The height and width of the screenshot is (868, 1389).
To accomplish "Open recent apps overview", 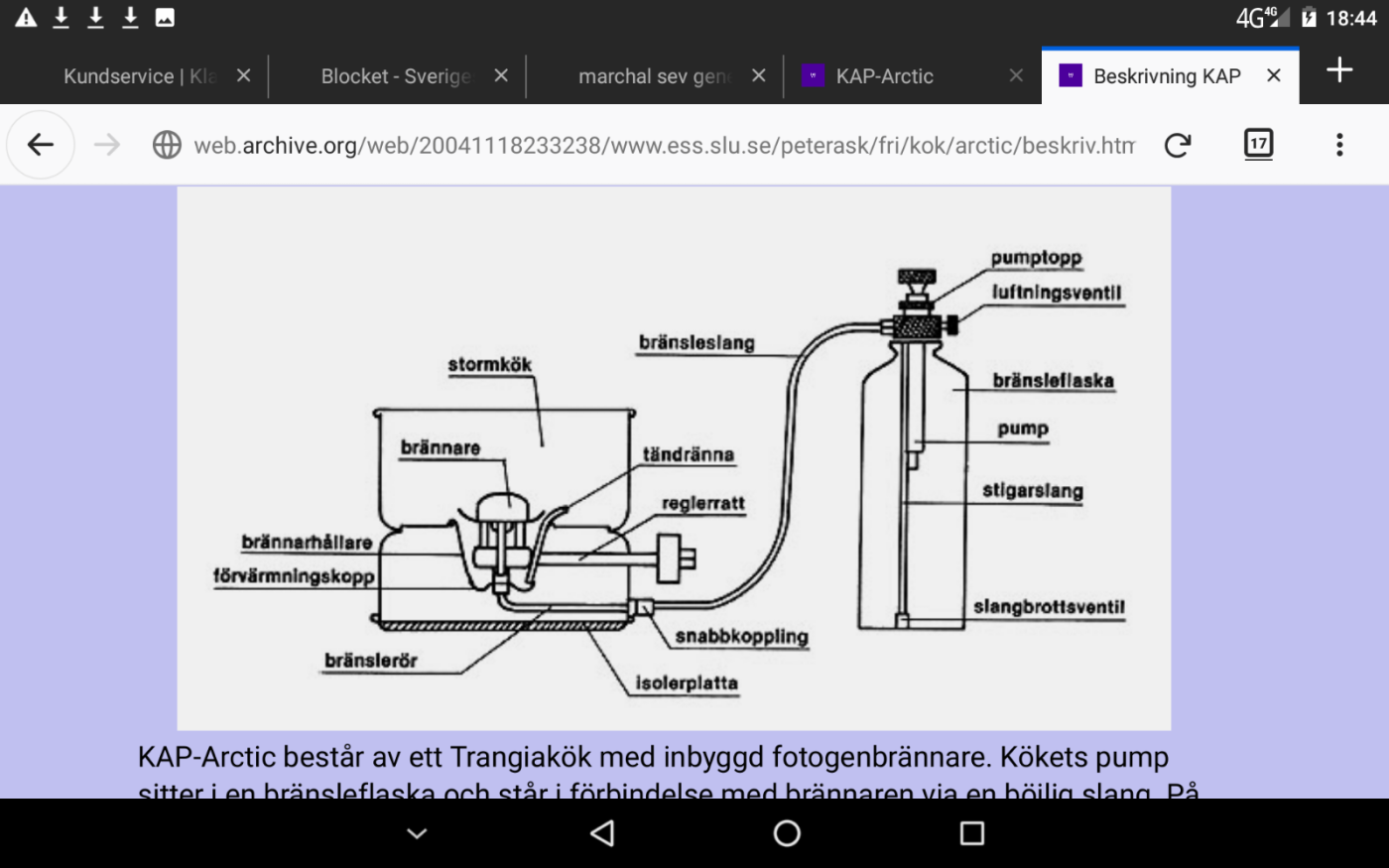I will [x=971, y=833].
